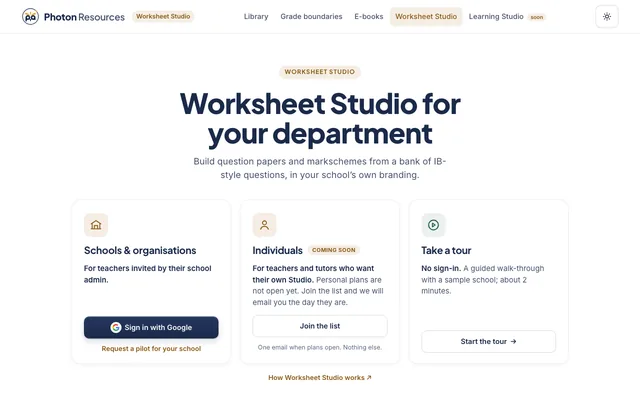The image size is (640, 400).
Task: Click the Take a tour heading
Action: 446,250
